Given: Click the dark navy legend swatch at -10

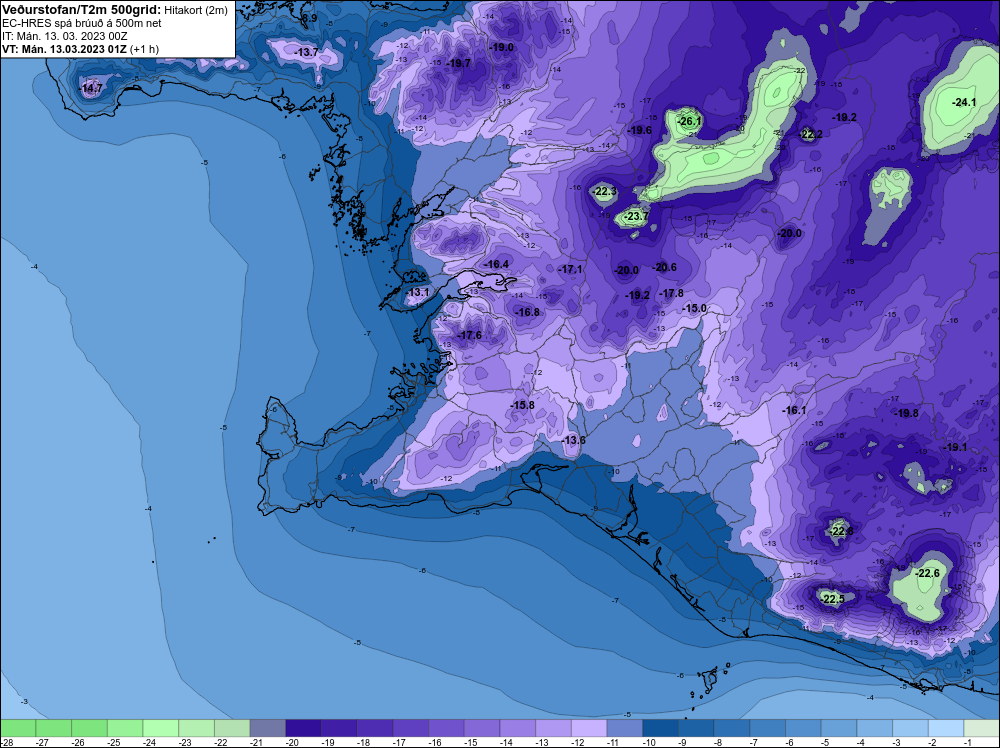Looking at the screenshot, I should tap(661, 728).
